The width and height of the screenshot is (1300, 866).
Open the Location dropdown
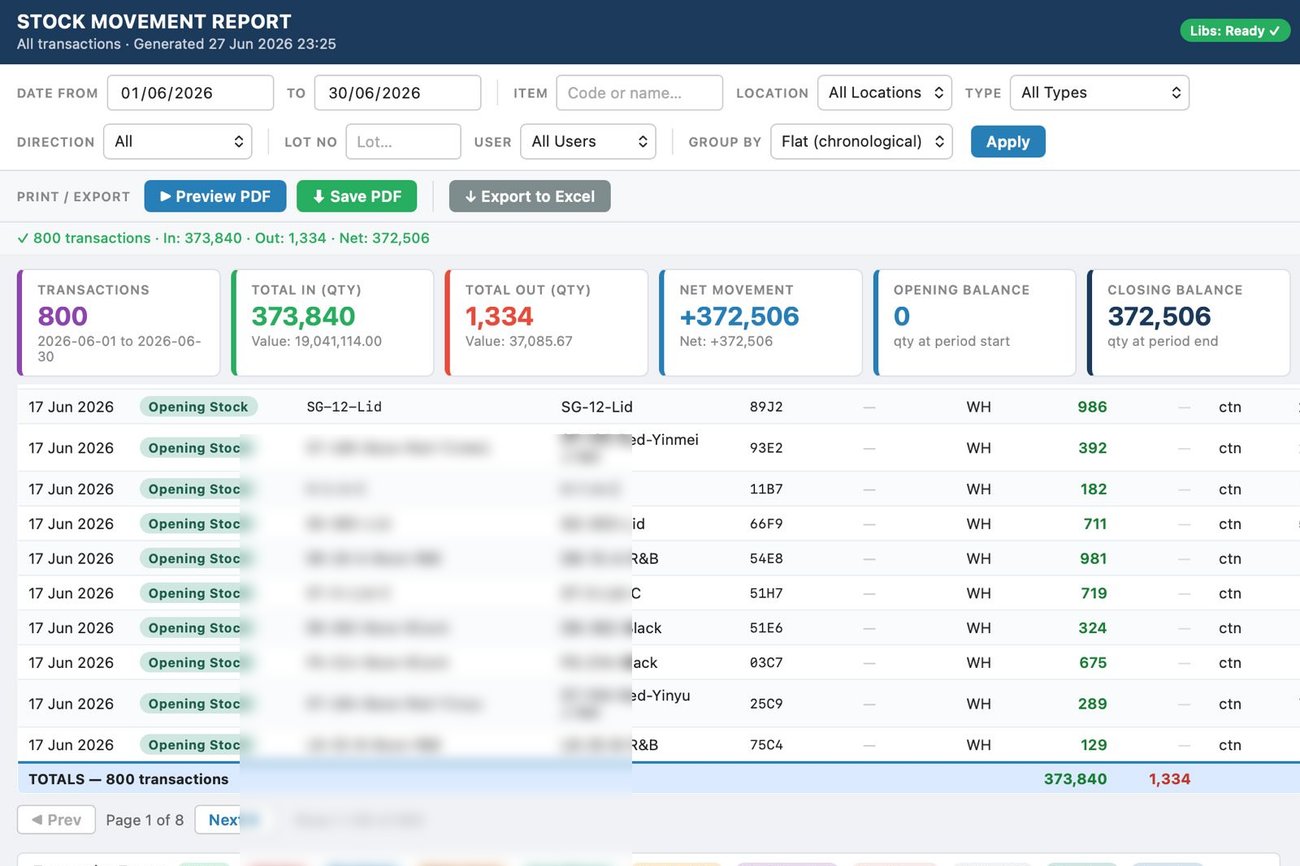(885, 93)
